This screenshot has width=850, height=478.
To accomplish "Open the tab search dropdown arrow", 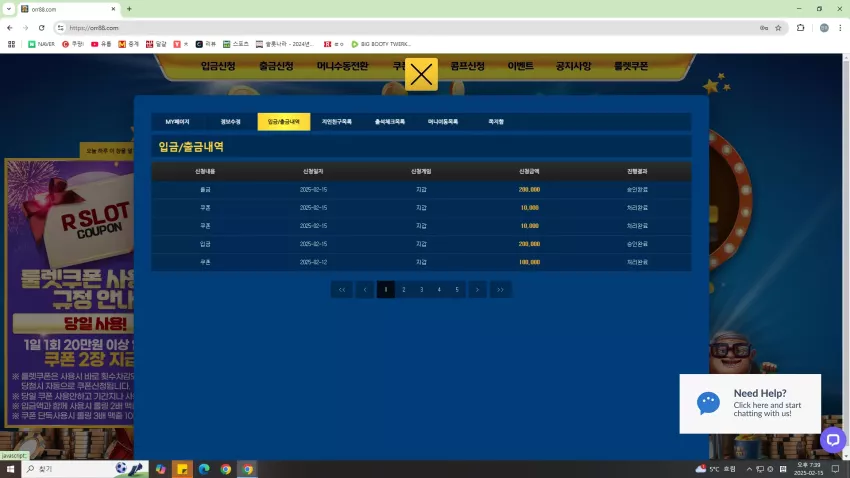I will click(9, 9).
